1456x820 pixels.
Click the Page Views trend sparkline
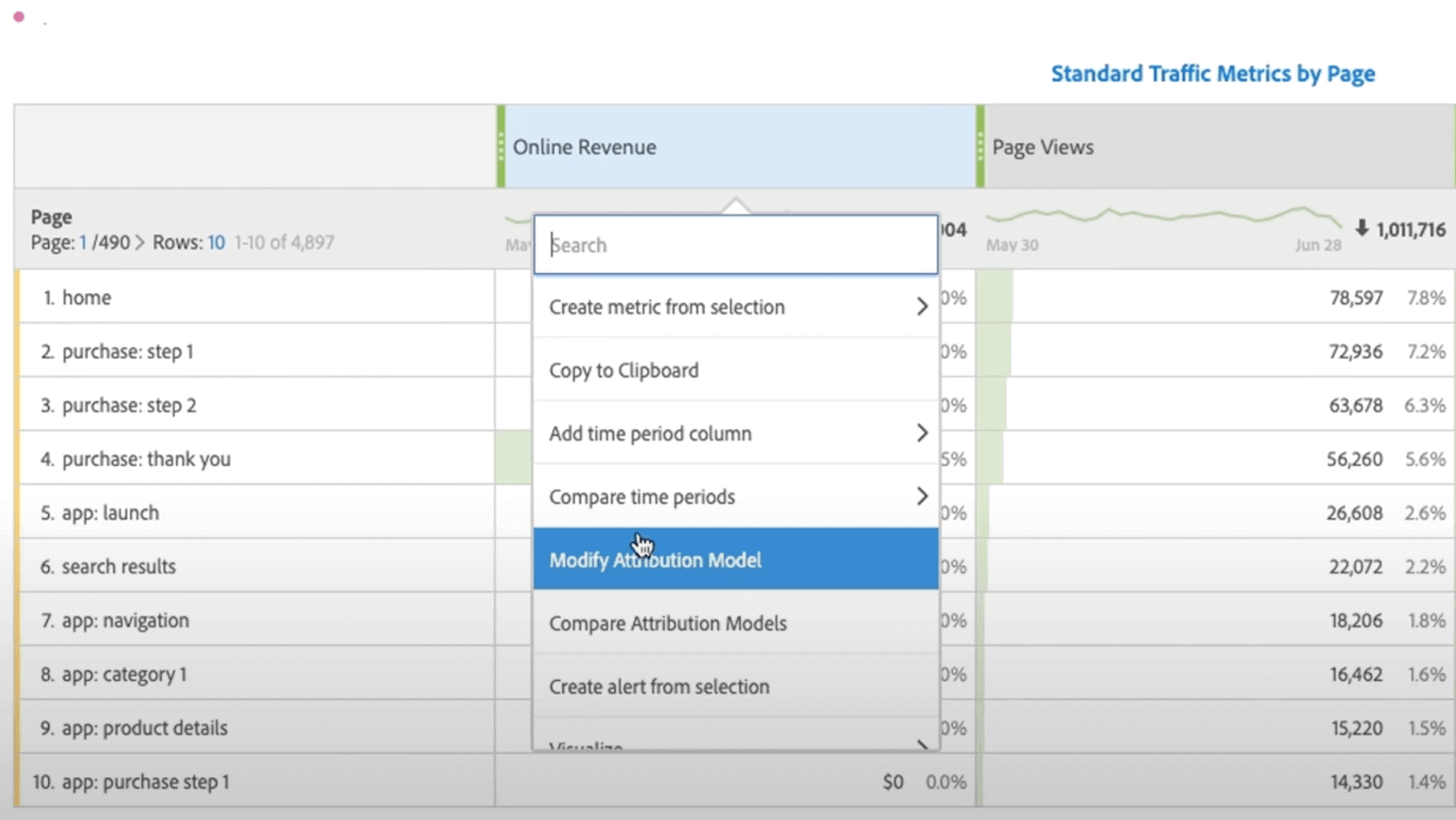tap(1165, 218)
